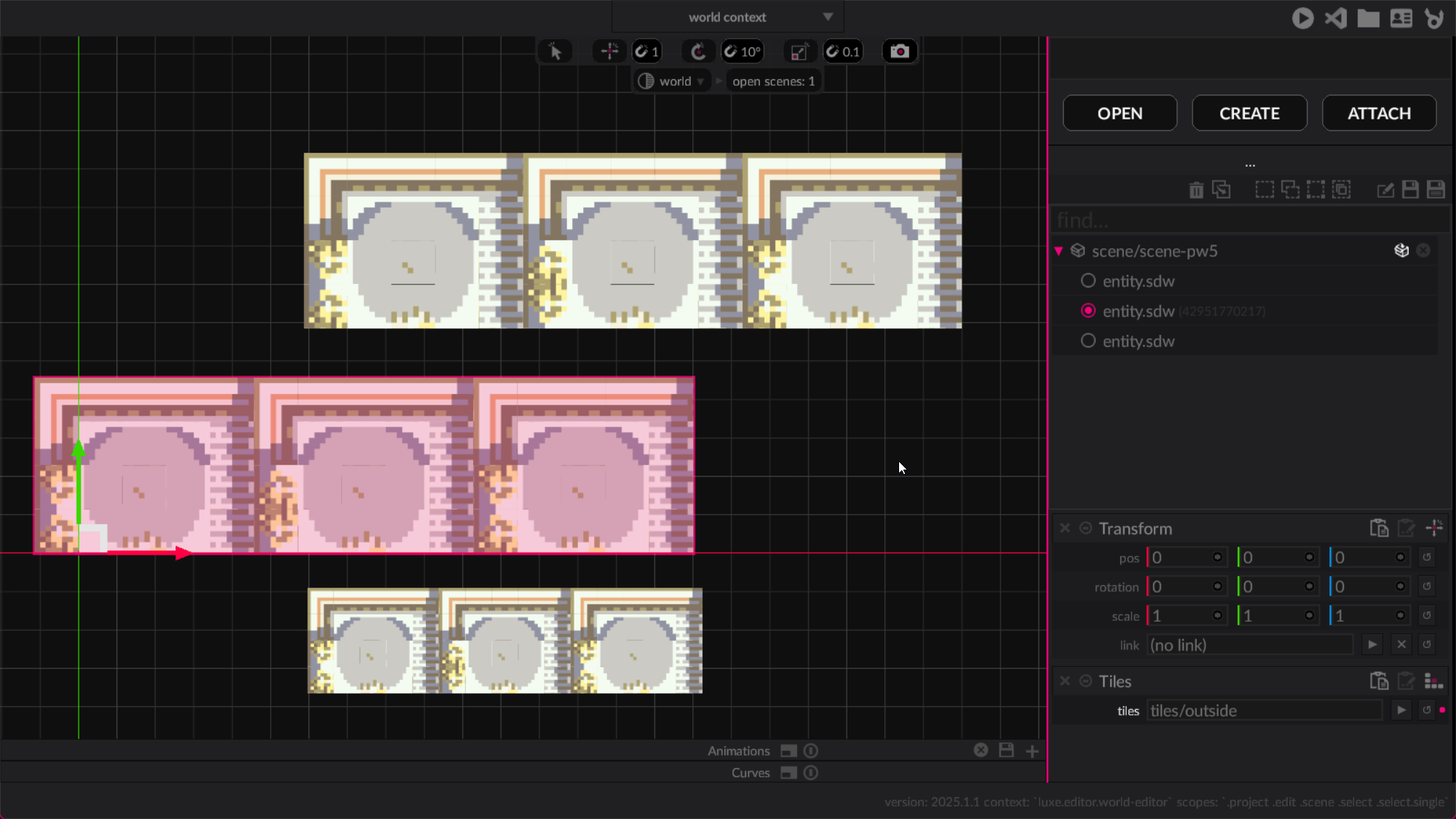This screenshot has width=1456, height=819.
Task: Activate the scale tool
Action: pos(799,52)
